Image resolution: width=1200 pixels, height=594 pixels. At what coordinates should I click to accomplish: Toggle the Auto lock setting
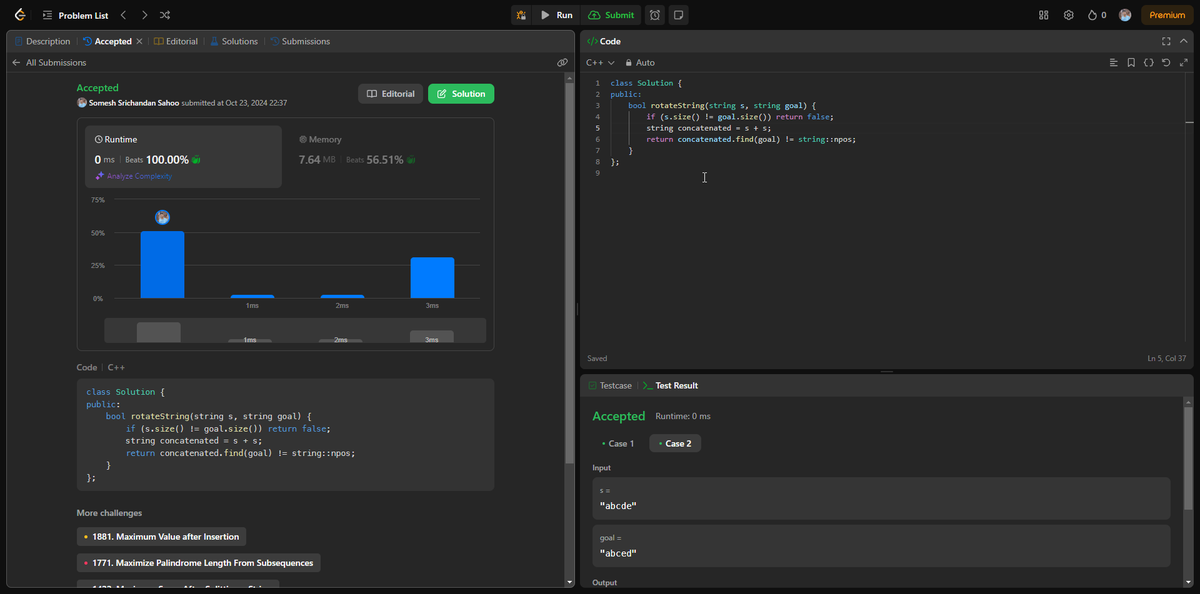640,62
